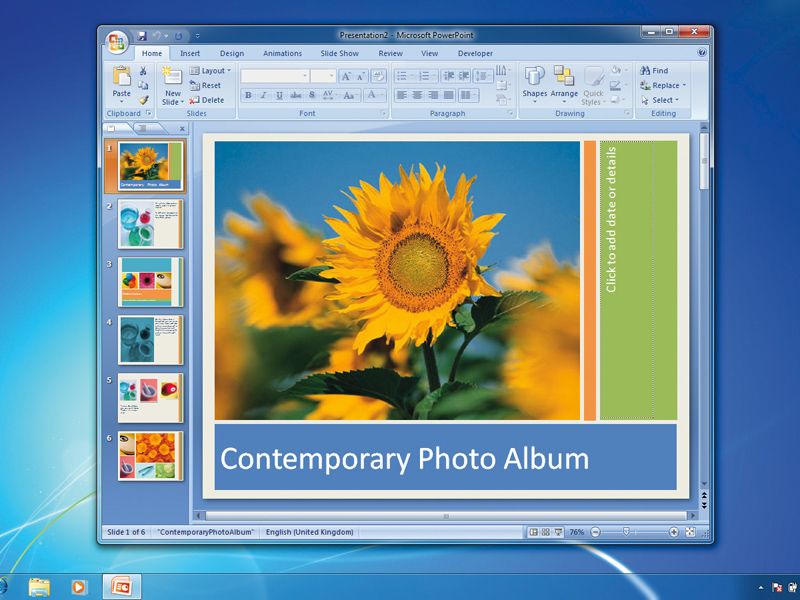The image size is (800, 600).
Task: Open the Design ribbon tab
Action: click(232, 53)
